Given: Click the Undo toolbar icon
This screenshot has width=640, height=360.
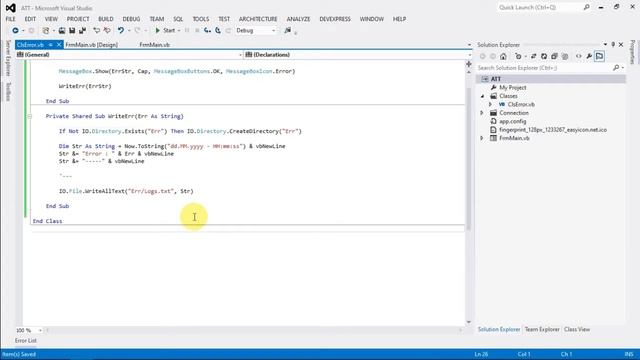Looking at the screenshot, I should tap(121, 31).
